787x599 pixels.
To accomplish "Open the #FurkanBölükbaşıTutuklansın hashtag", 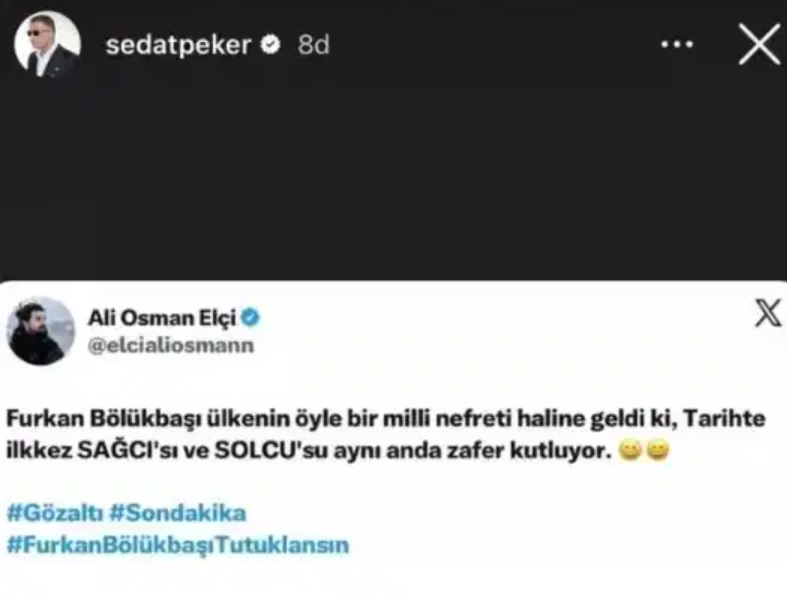I will (x=178, y=545).
